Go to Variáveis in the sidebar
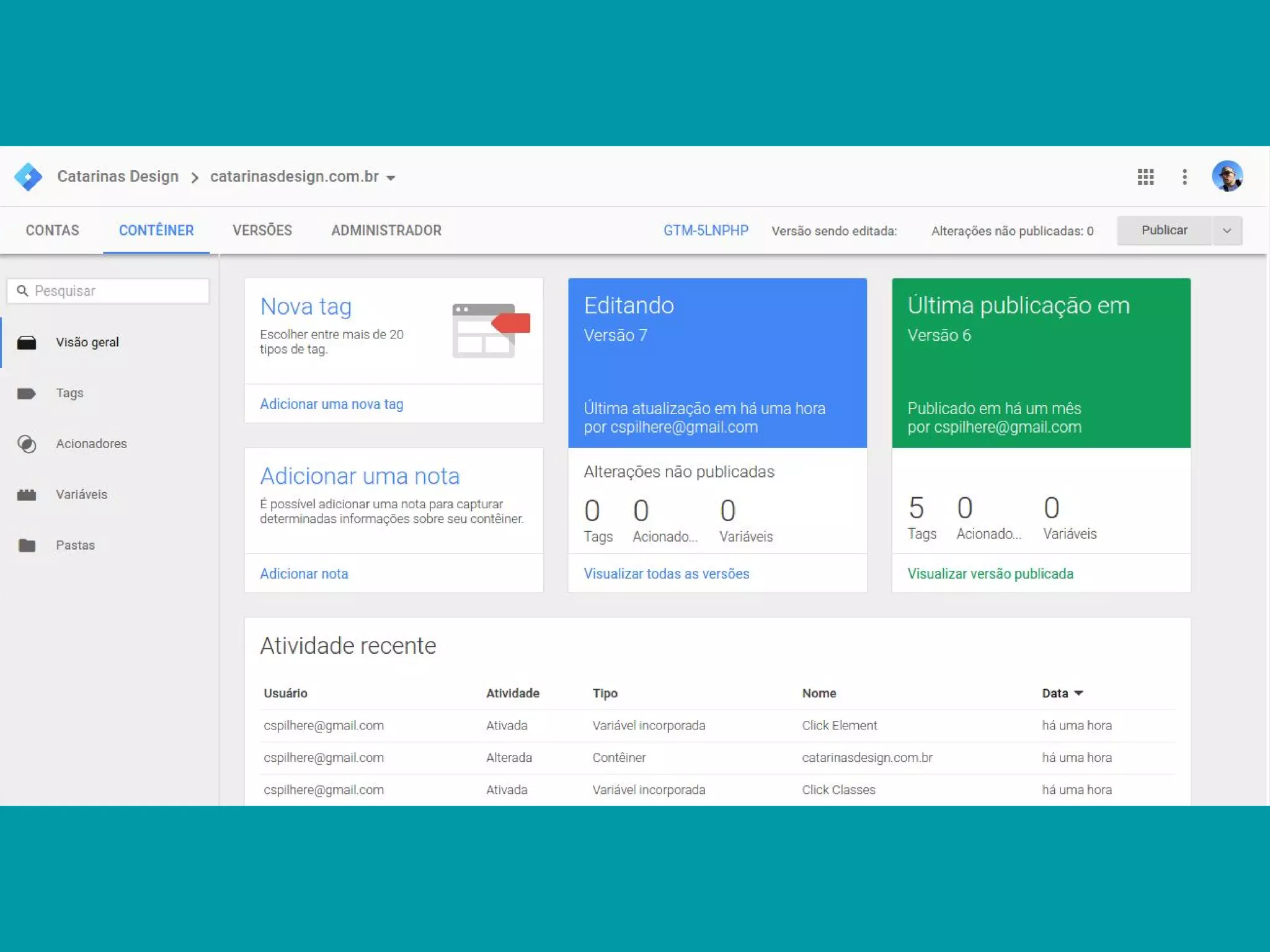The width and height of the screenshot is (1270, 952). [x=81, y=495]
